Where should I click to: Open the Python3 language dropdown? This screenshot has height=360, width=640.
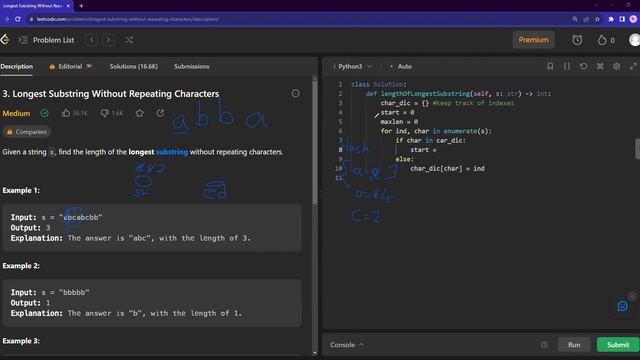point(352,66)
